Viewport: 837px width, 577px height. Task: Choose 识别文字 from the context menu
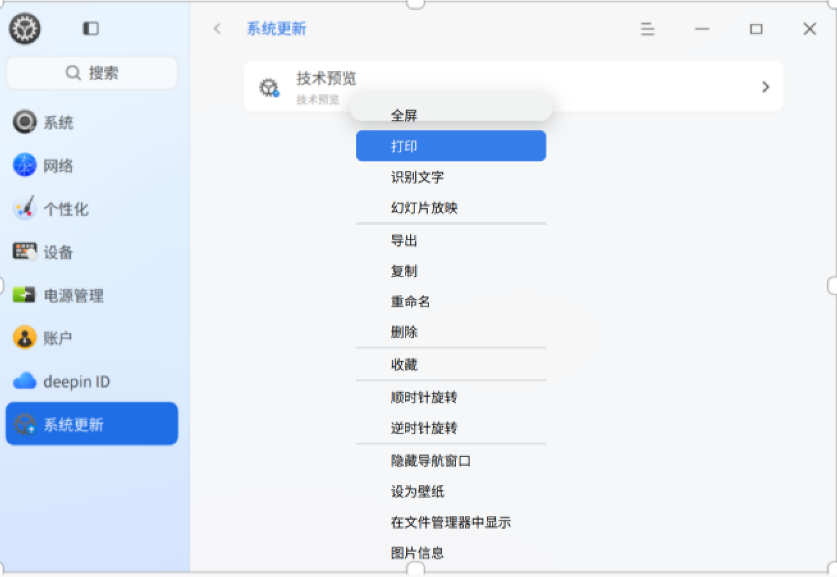point(451,177)
